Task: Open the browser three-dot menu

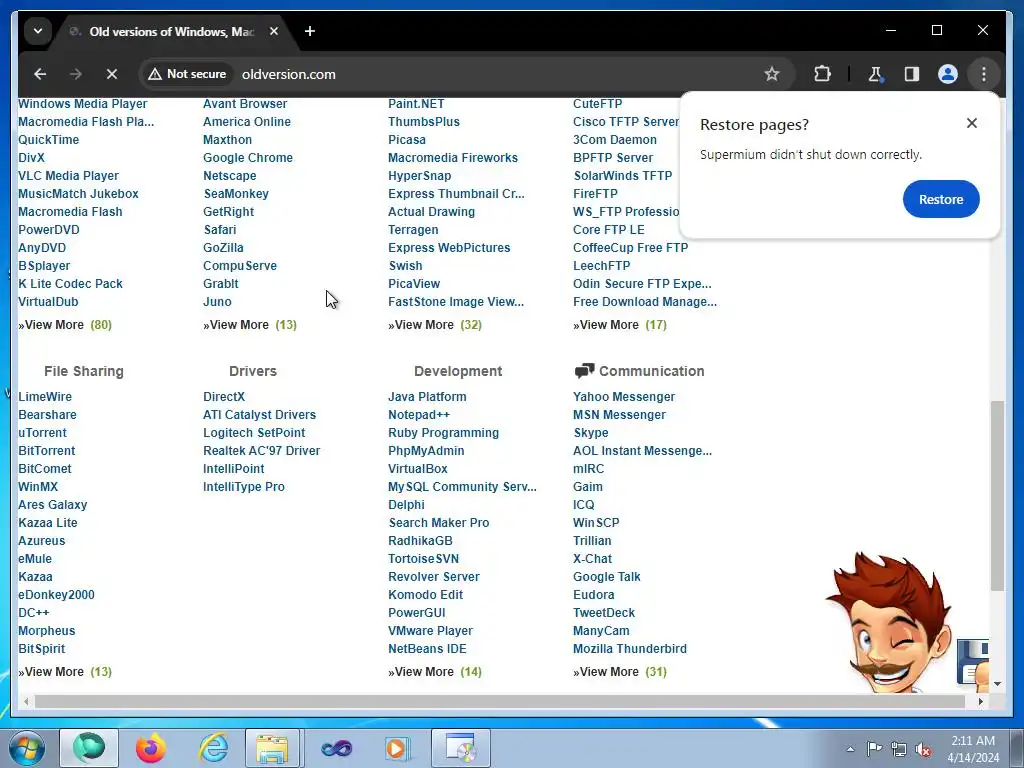Action: tap(984, 74)
